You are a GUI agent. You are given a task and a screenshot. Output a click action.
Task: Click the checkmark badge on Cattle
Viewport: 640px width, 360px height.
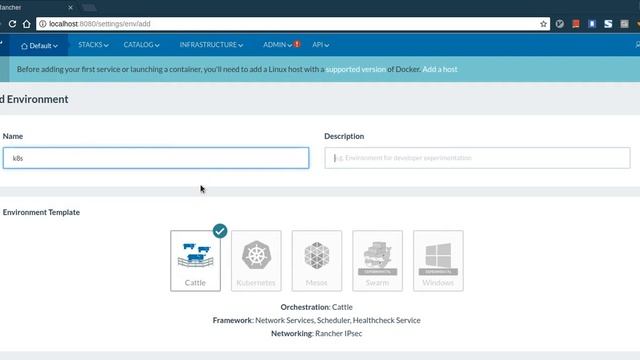tap(220, 231)
